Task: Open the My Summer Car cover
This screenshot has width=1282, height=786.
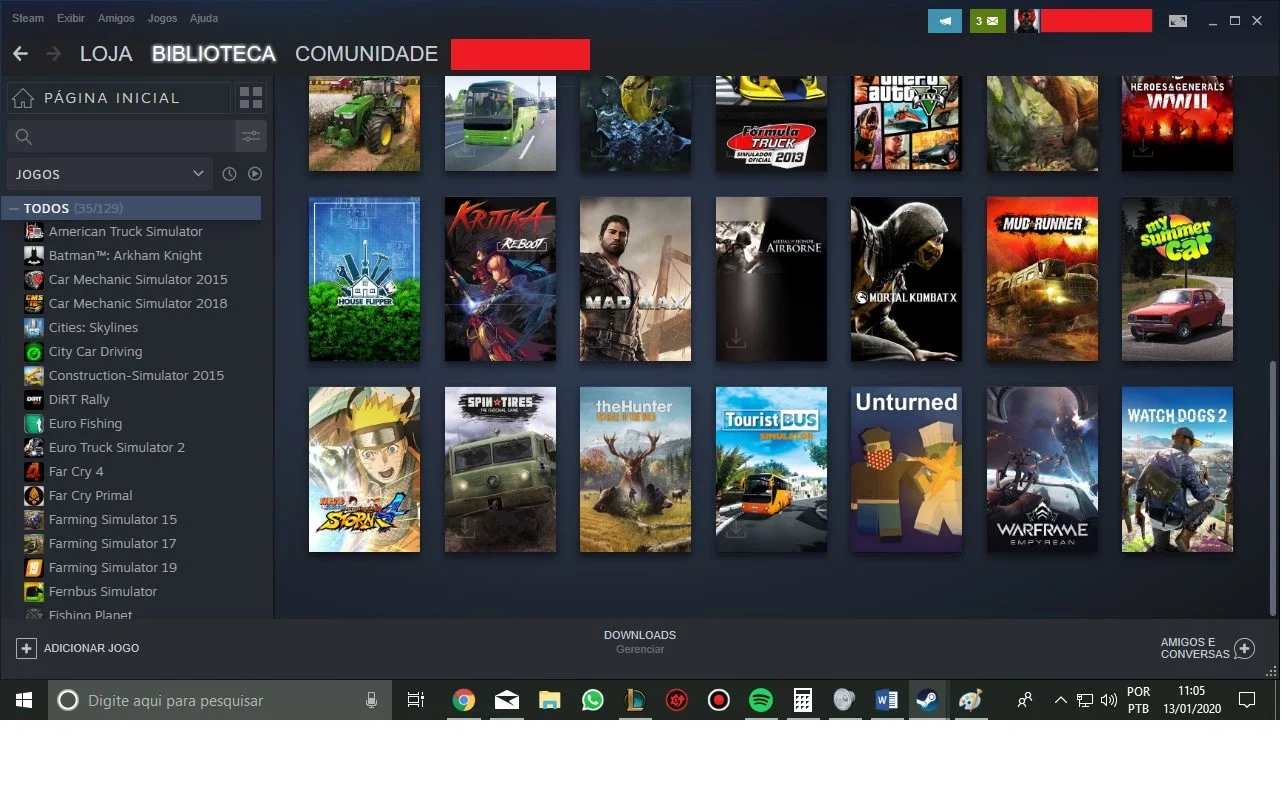Action: click(x=1177, y=279)
